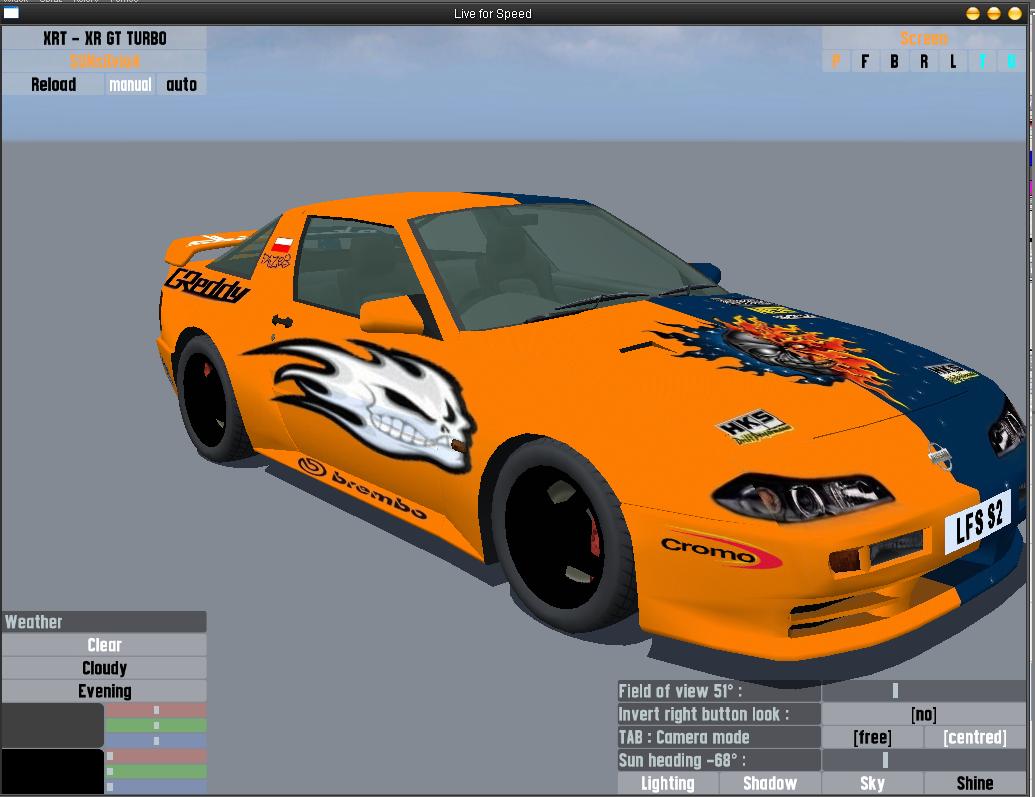This screenshot has height=797, width=1035.
Task: Click the leftmost yellow window control button
Action: click(972, 14)
